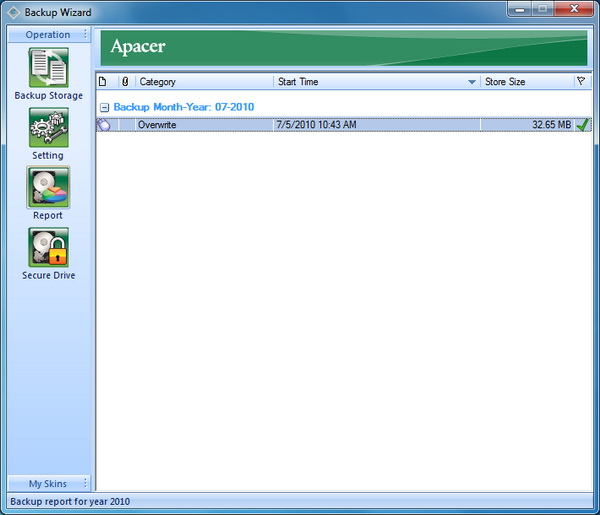This screenshot has width=600, height=515.
Task: Sort by the Category column header
Action: [205, 81]
